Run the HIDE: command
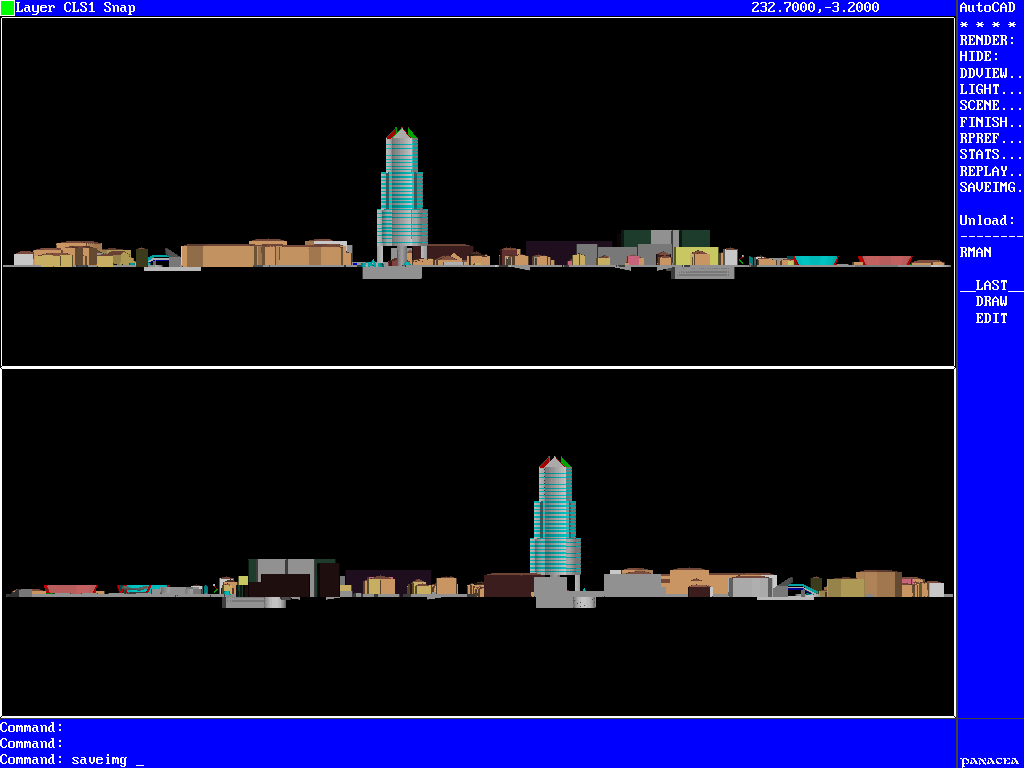Image resolution: width=1024 pixels, height=768 pixels. 979,57
